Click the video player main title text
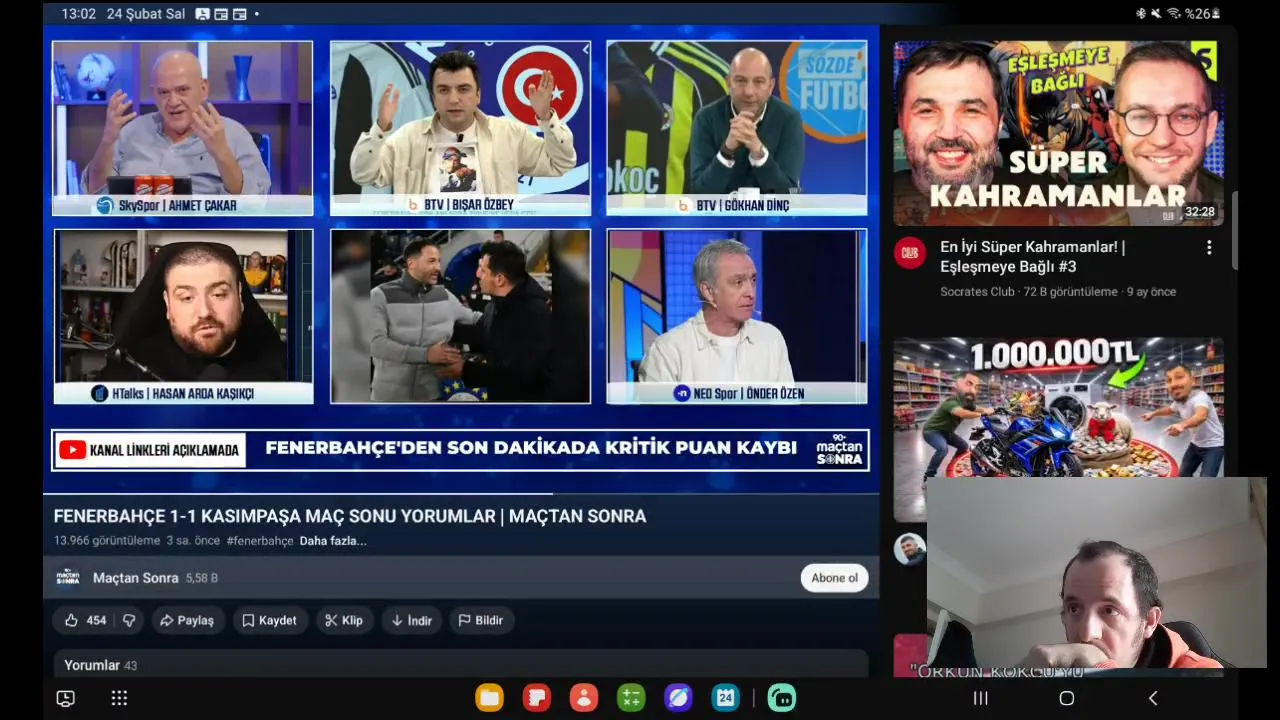This screenshot has width=1280, height=720. 350,516
